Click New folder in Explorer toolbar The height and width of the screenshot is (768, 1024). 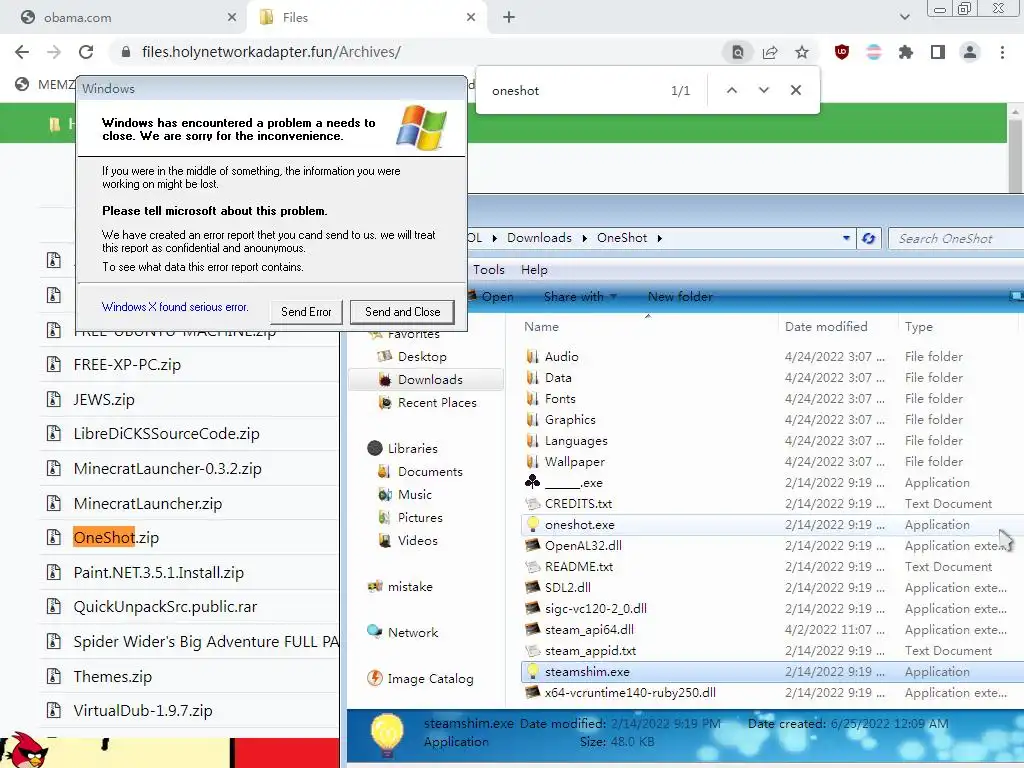tap(680, 296)
